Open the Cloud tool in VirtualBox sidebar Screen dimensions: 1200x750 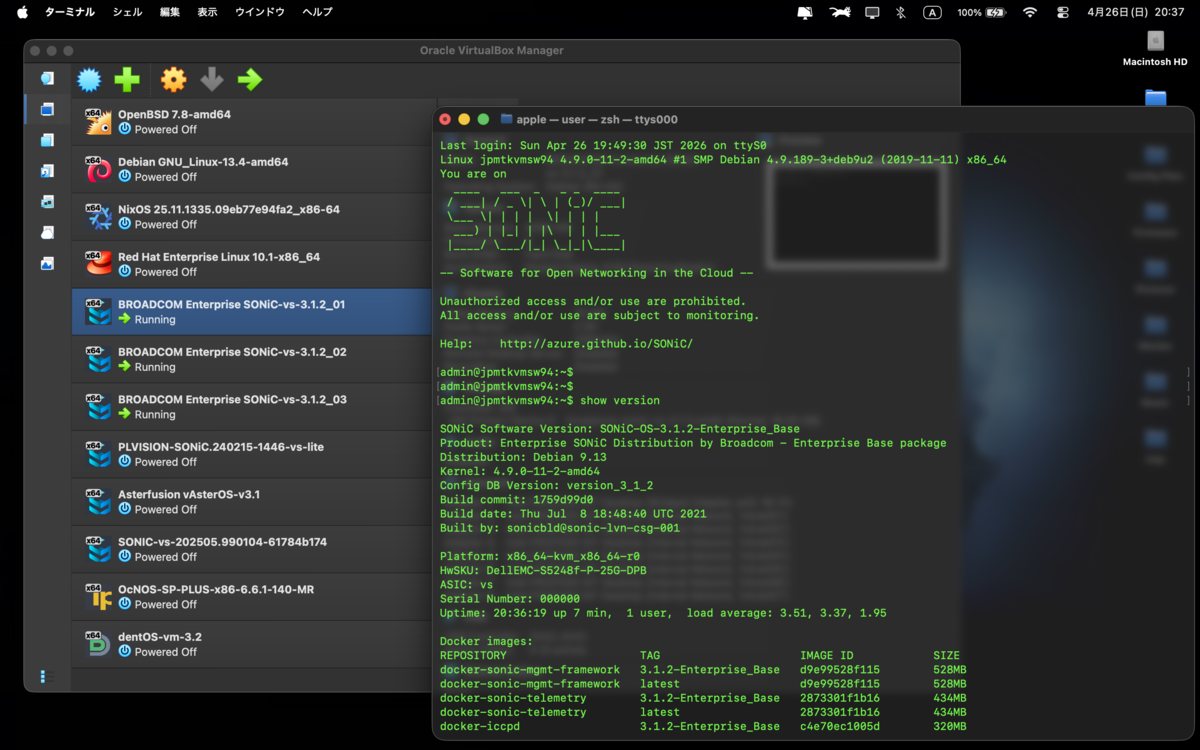(47, 233)
